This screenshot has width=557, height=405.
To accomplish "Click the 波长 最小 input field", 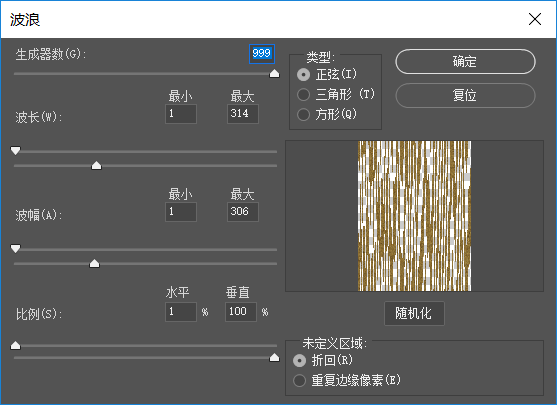I will [181, 114].
